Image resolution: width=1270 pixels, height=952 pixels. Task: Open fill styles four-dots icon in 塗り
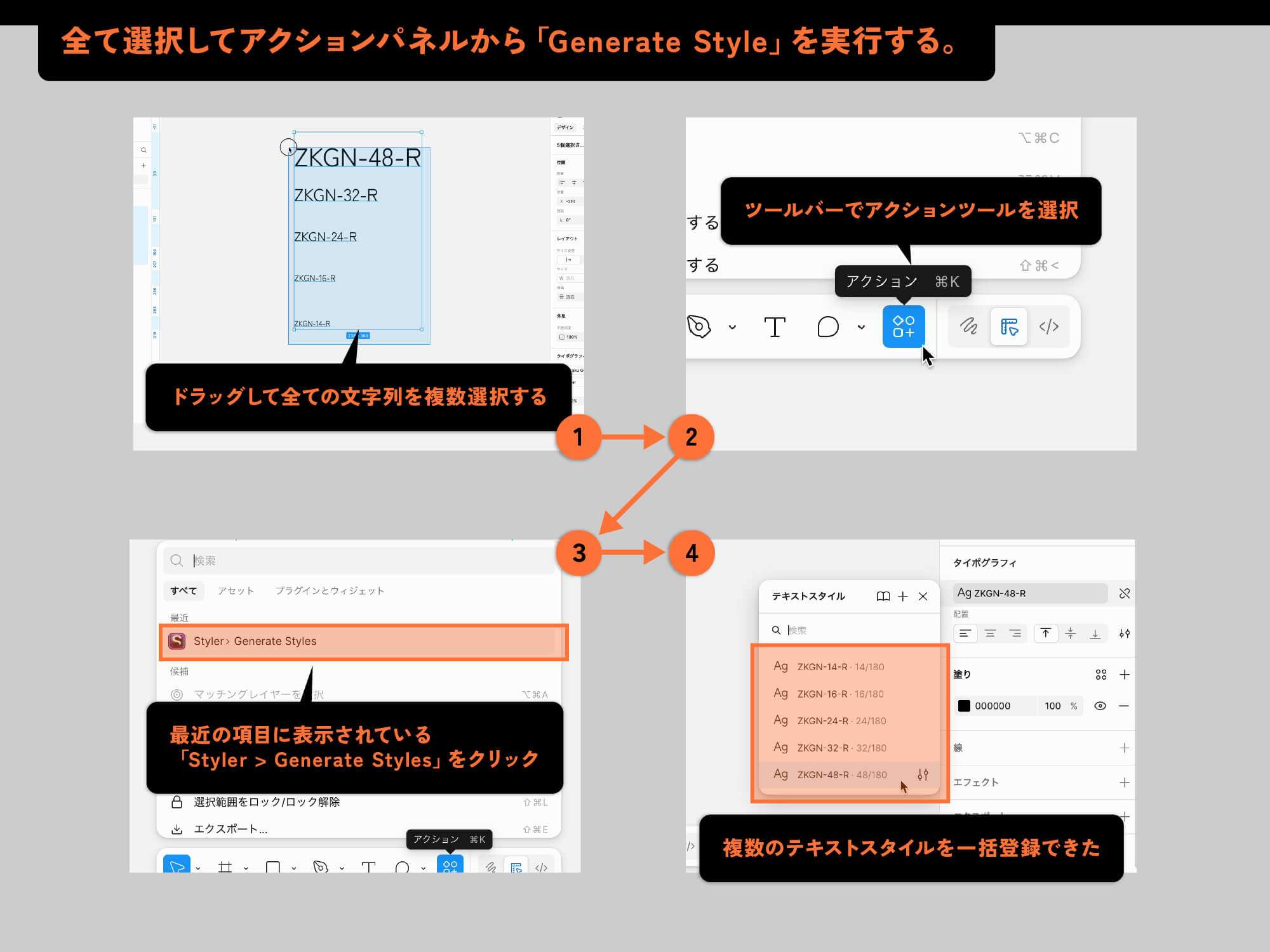(1101, 675)
